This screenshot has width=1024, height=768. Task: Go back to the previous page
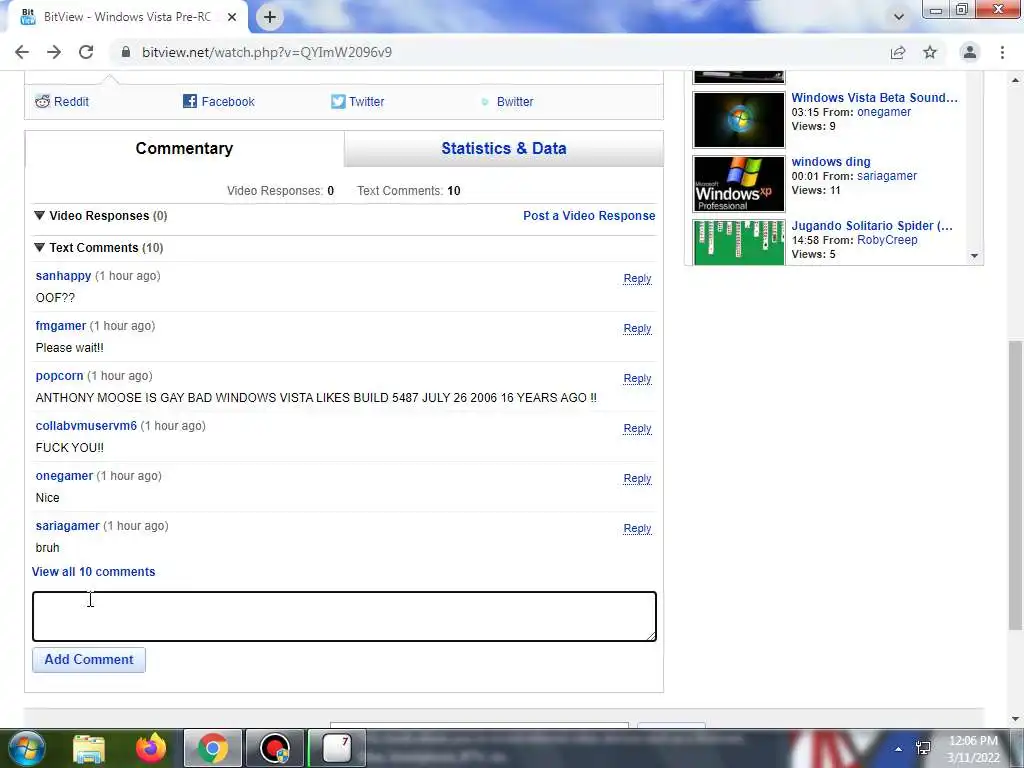point(22,52)
